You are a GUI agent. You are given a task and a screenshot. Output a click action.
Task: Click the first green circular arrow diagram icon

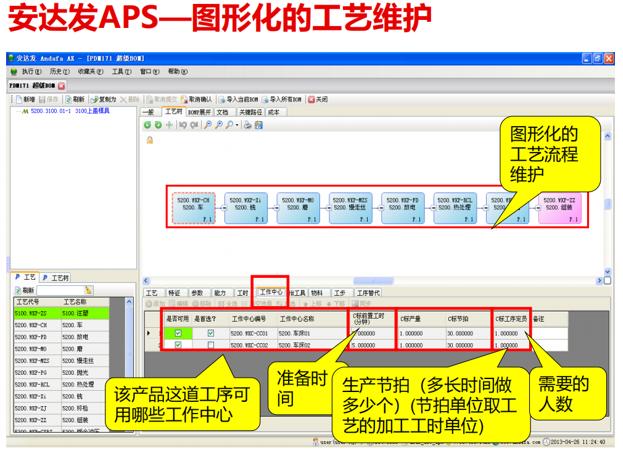point(147,125)
